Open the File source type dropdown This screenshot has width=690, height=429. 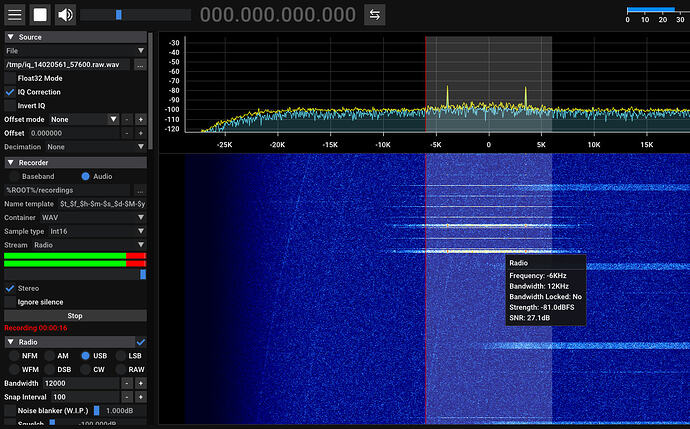(x=75, y=51)
